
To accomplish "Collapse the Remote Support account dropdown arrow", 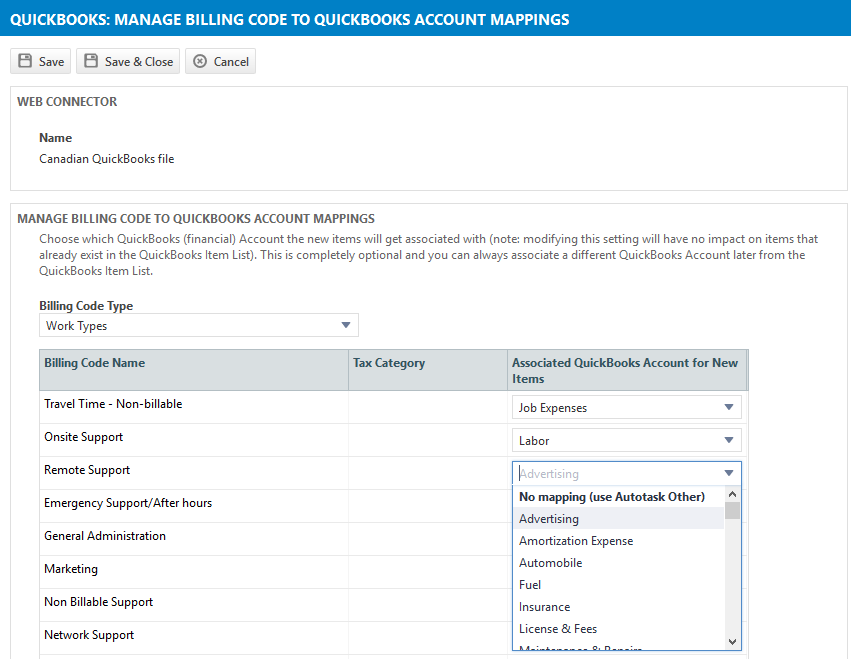I will tap(729, 473).
